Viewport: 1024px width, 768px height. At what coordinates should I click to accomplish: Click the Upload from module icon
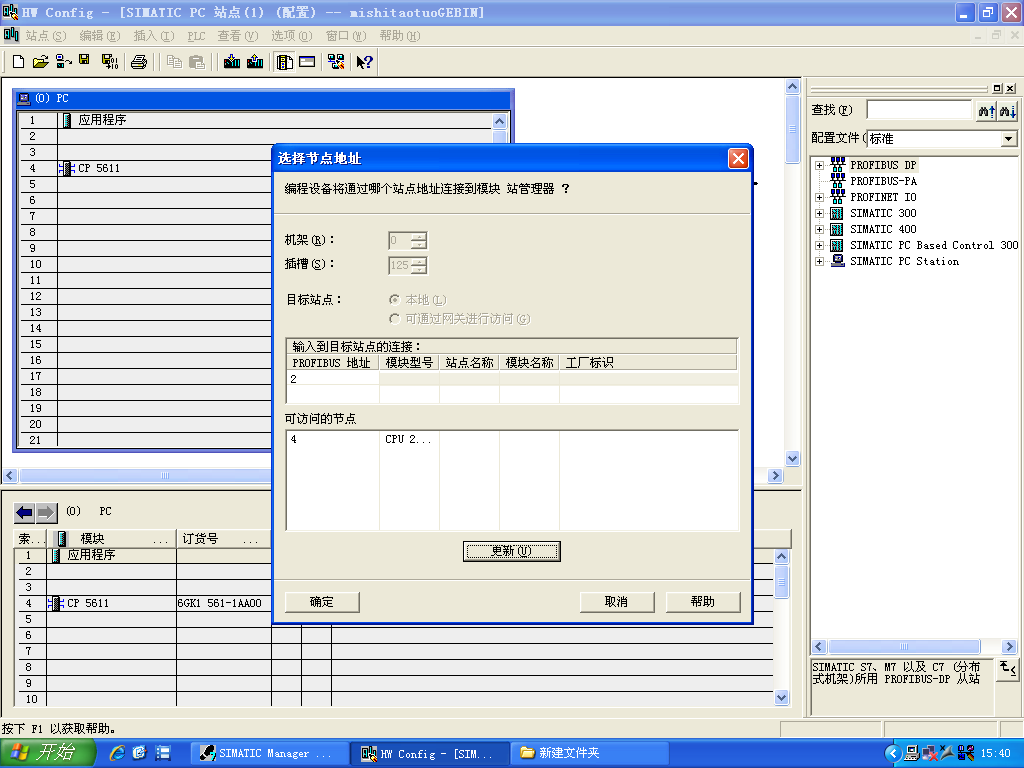point(255,62)
